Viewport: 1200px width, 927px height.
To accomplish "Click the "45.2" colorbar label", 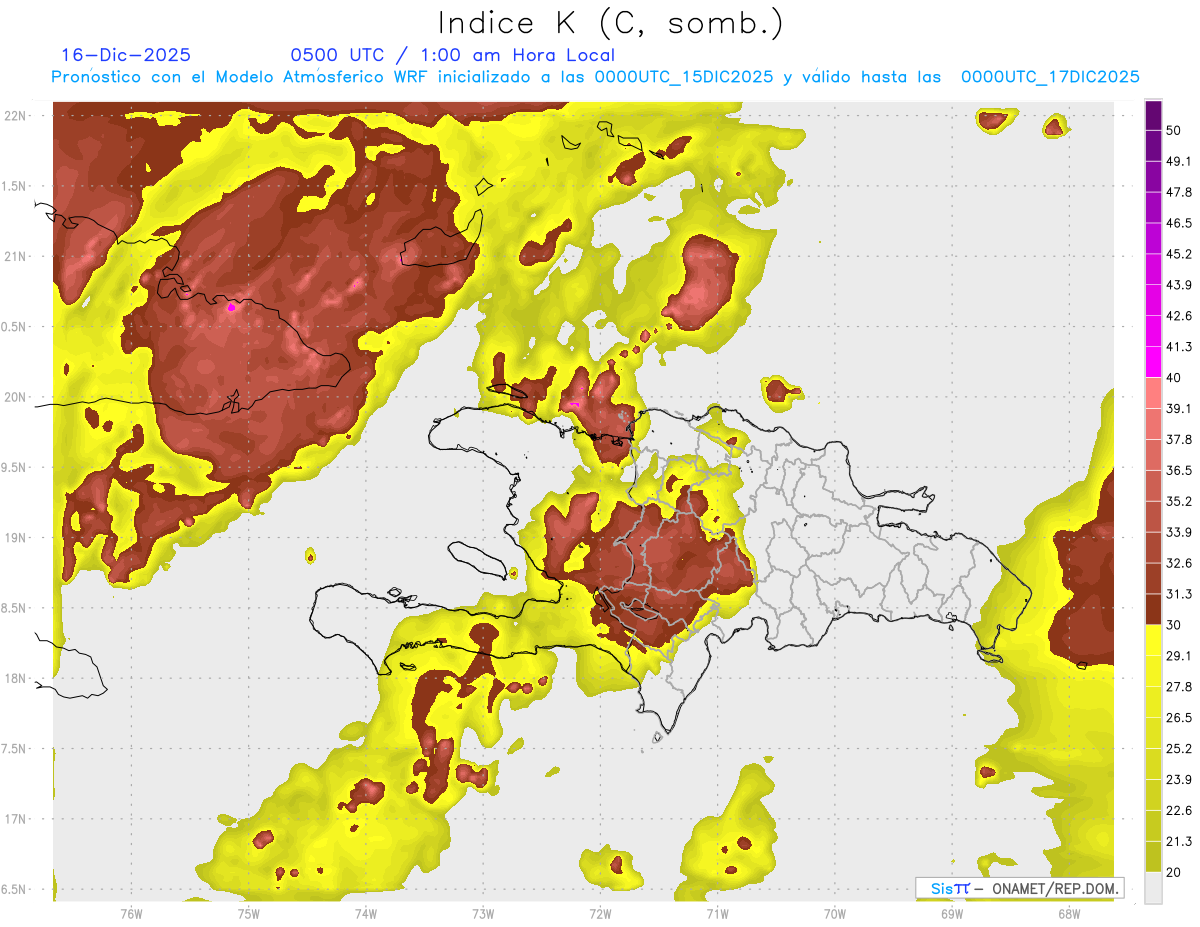I will point(1178,254).
